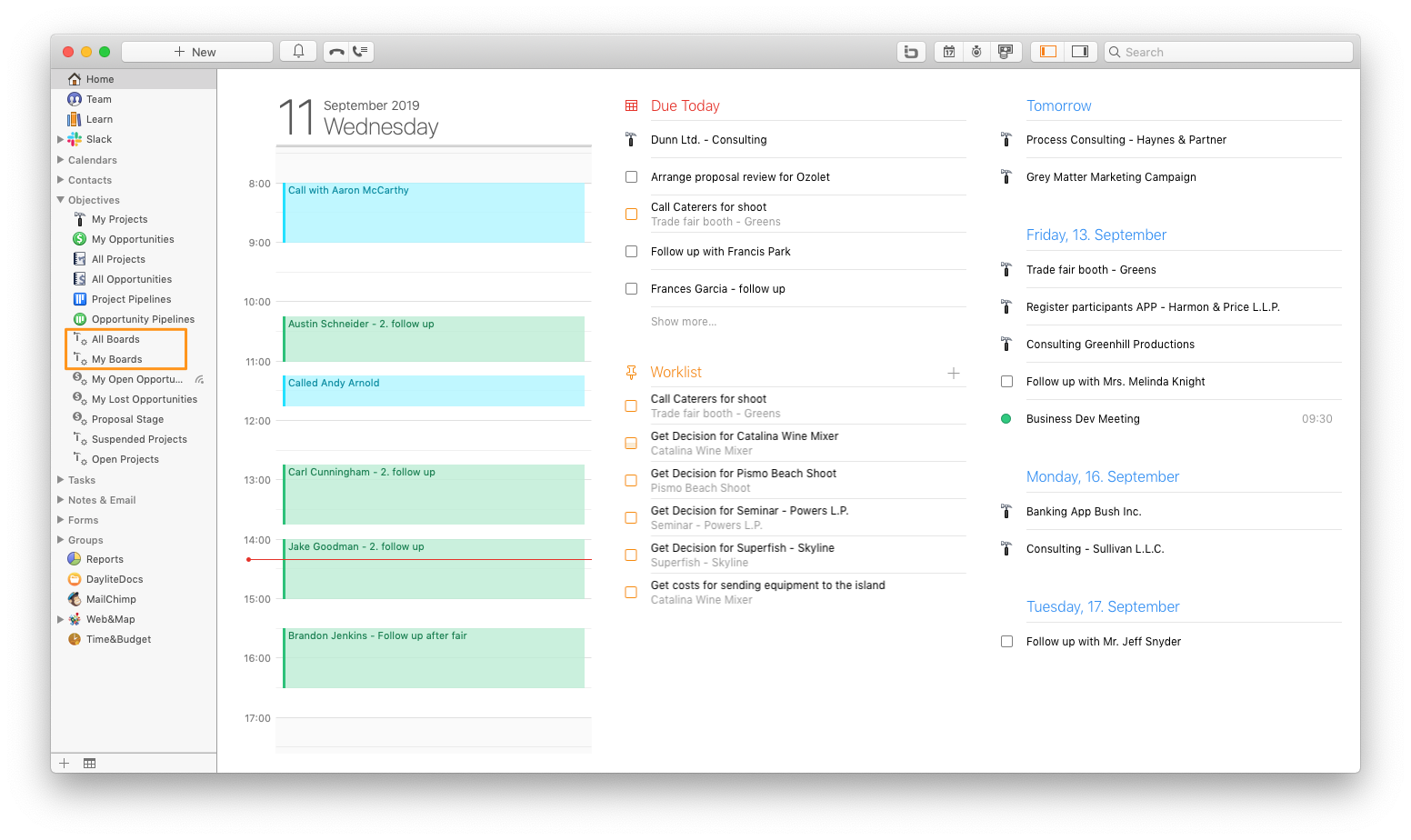Click the Team icon in sidebar
The width and height of the screenshot is (1411, 840).
(75, 99)
